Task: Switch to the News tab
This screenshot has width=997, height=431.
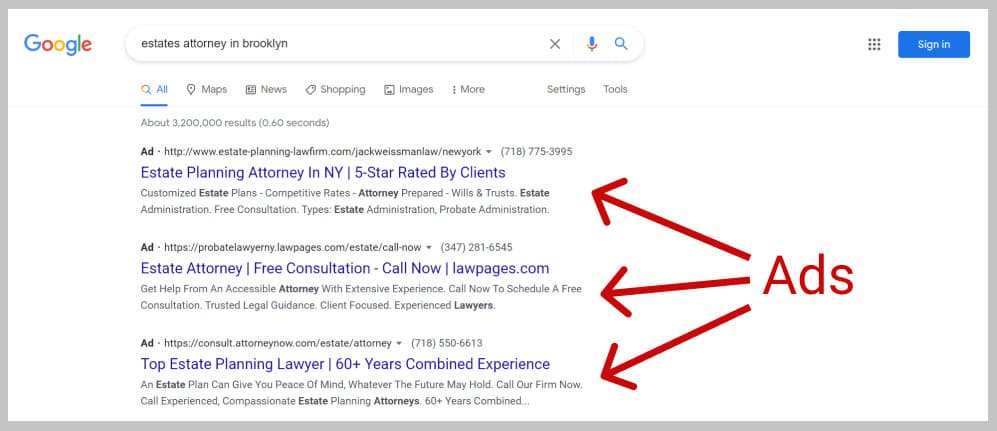Action: [x=266, y=90]
